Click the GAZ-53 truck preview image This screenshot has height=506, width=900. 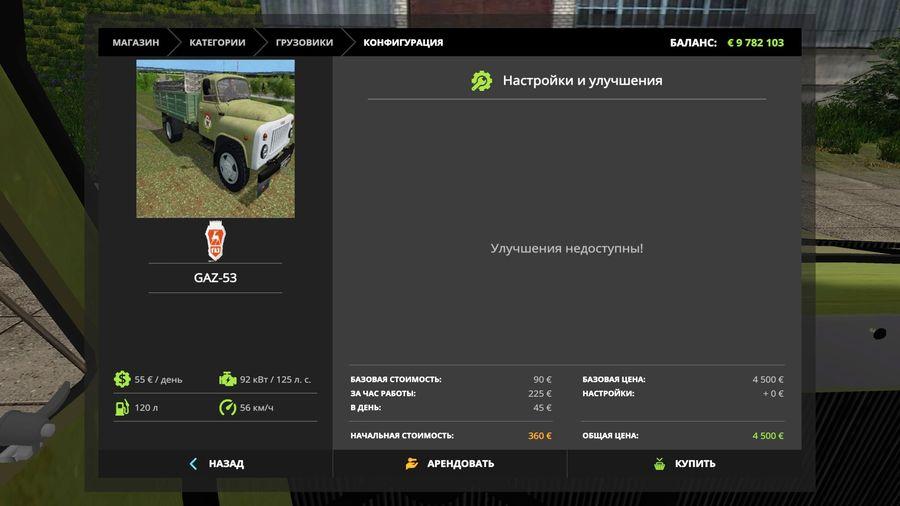215,138
